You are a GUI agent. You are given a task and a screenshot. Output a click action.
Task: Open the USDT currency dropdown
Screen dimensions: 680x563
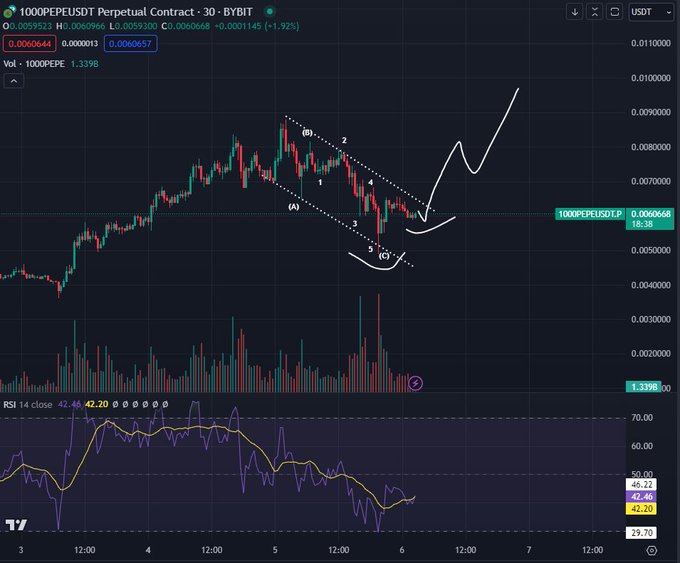tap(651, 12)
